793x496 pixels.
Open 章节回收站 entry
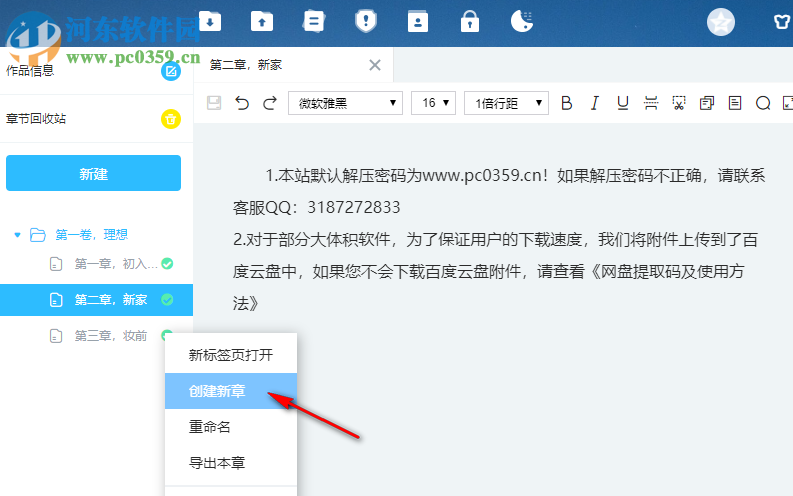[x=96, y=119]
